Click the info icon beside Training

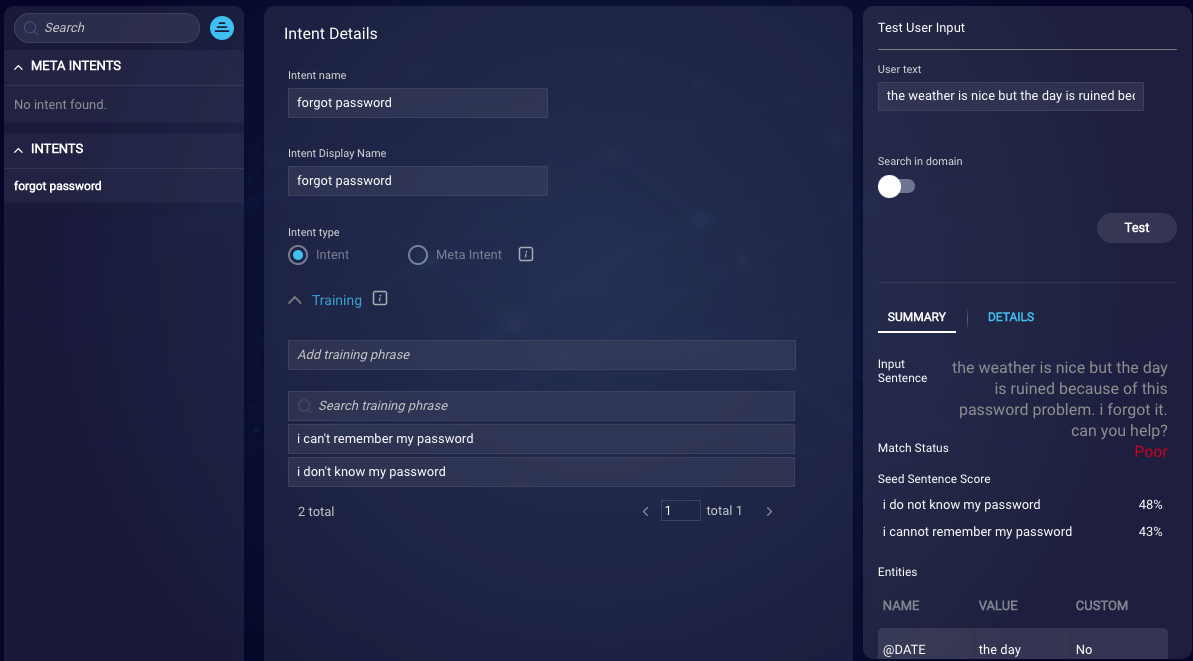point(380,298)
